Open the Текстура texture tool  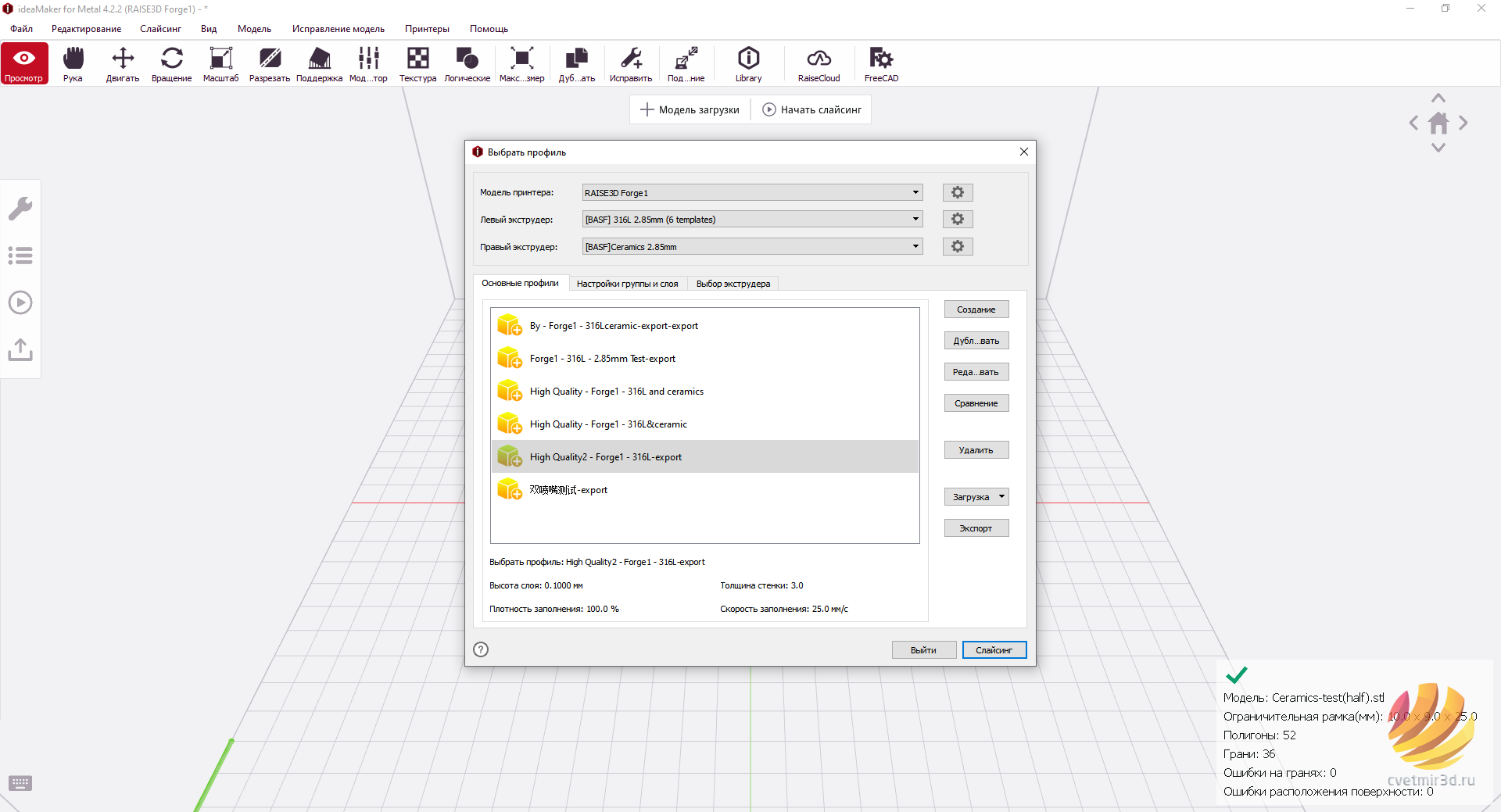417,63
